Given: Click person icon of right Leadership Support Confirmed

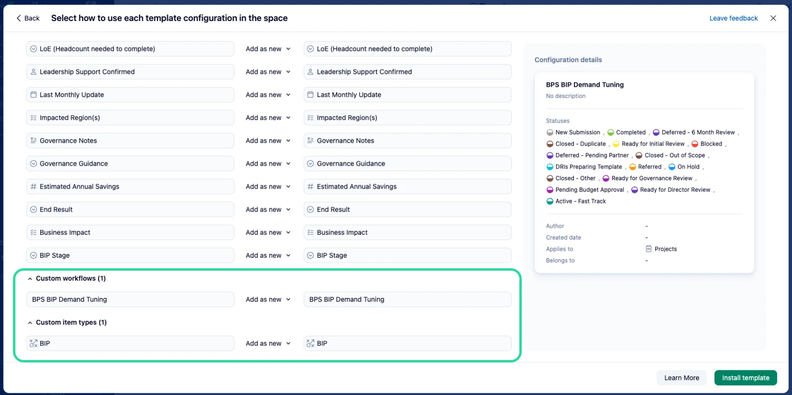Looking at the screenshot, I should 311,72.
